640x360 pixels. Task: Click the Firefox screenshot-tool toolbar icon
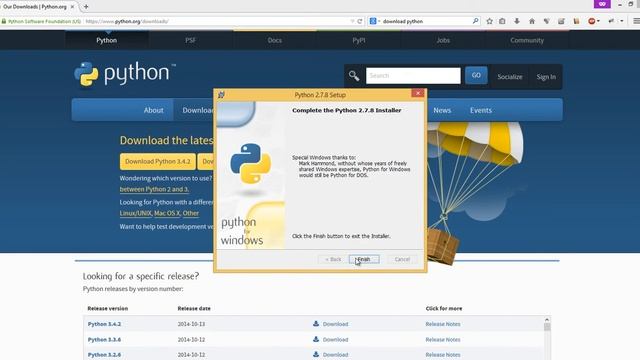click(561, 21)
